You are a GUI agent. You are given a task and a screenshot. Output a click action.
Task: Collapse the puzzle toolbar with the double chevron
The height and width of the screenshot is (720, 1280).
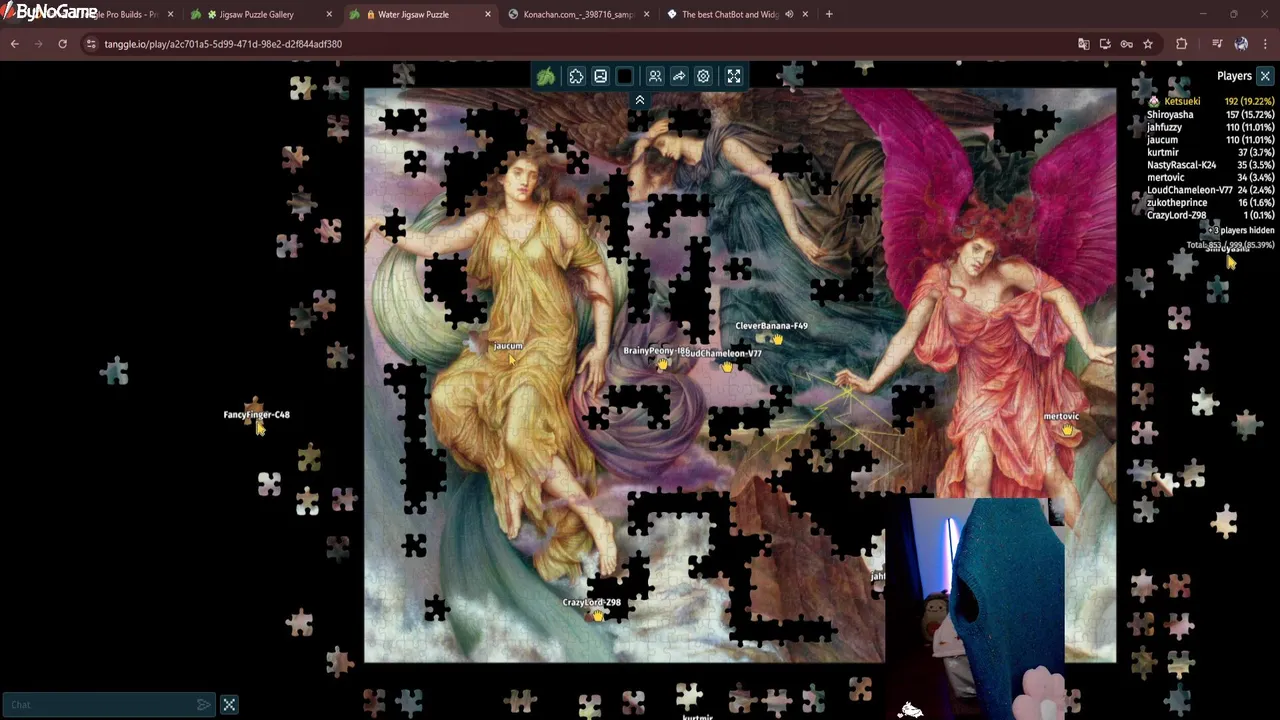pyautogui.click(x=640, y=100)
